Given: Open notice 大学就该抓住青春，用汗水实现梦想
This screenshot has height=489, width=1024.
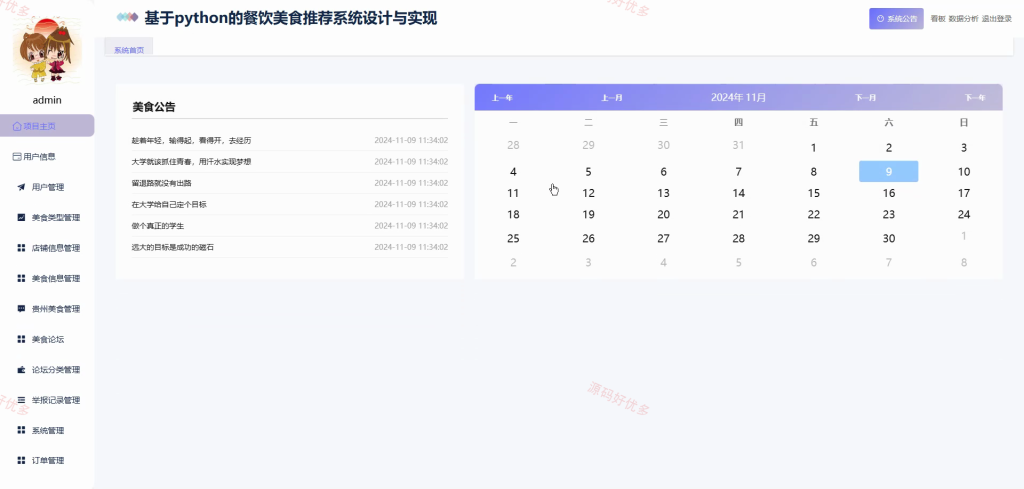Looking at the screenshot, I should pyautogui.click(x=191, y=161).
